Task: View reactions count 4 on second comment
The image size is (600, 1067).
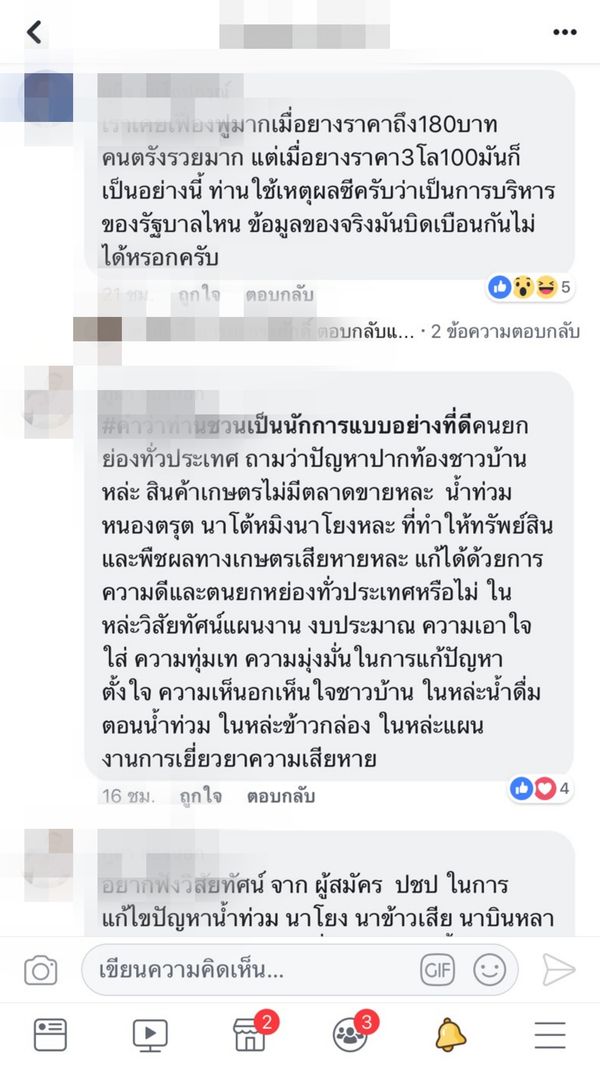Action: coord(541,789)
